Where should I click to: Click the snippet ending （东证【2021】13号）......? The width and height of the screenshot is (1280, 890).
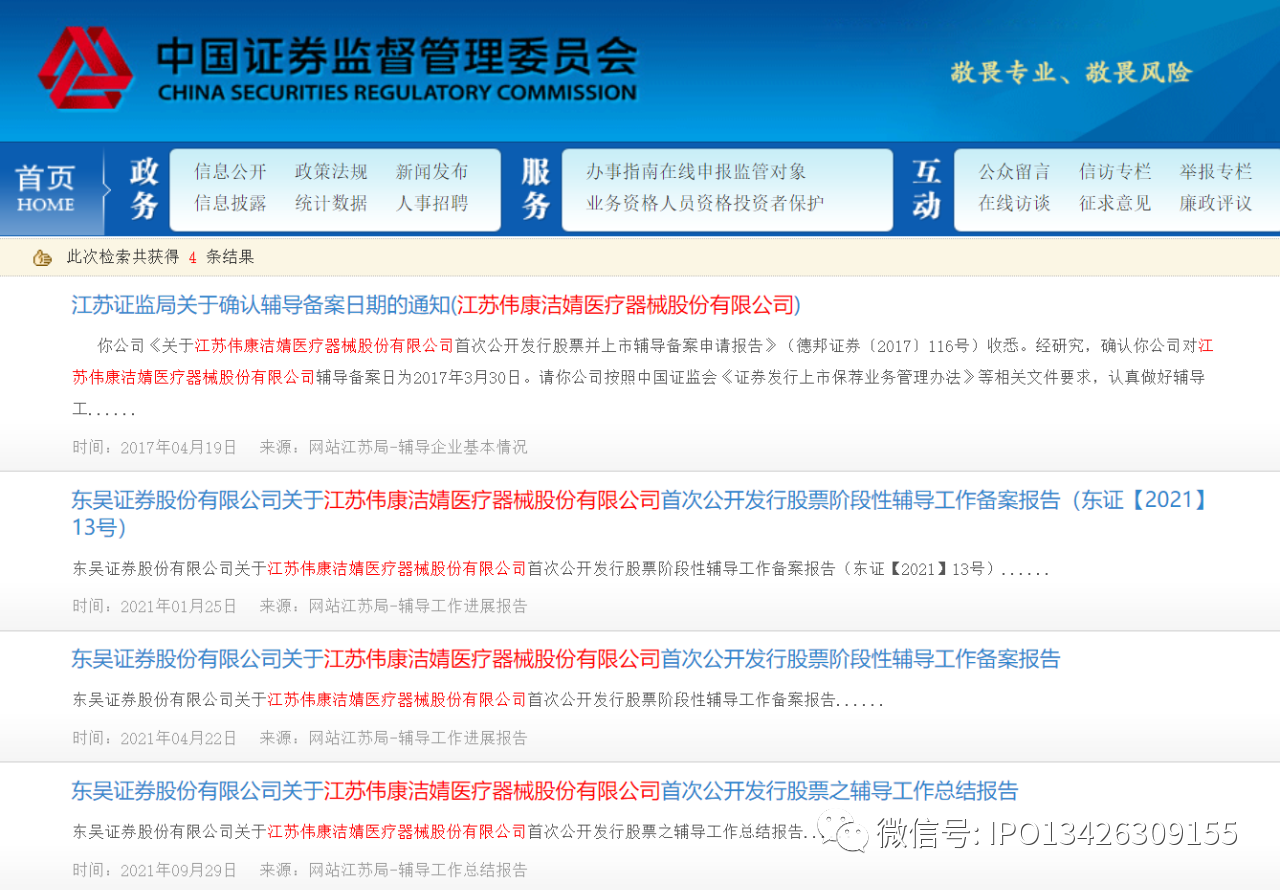(561, 569)
